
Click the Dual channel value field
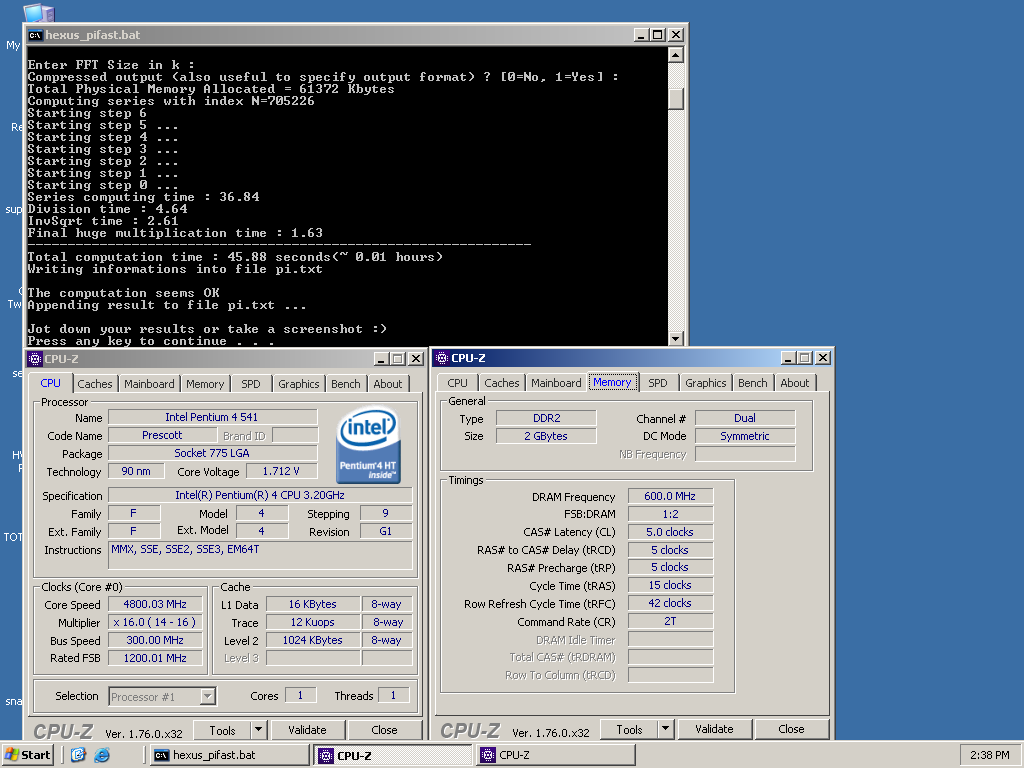coord(745,418)
